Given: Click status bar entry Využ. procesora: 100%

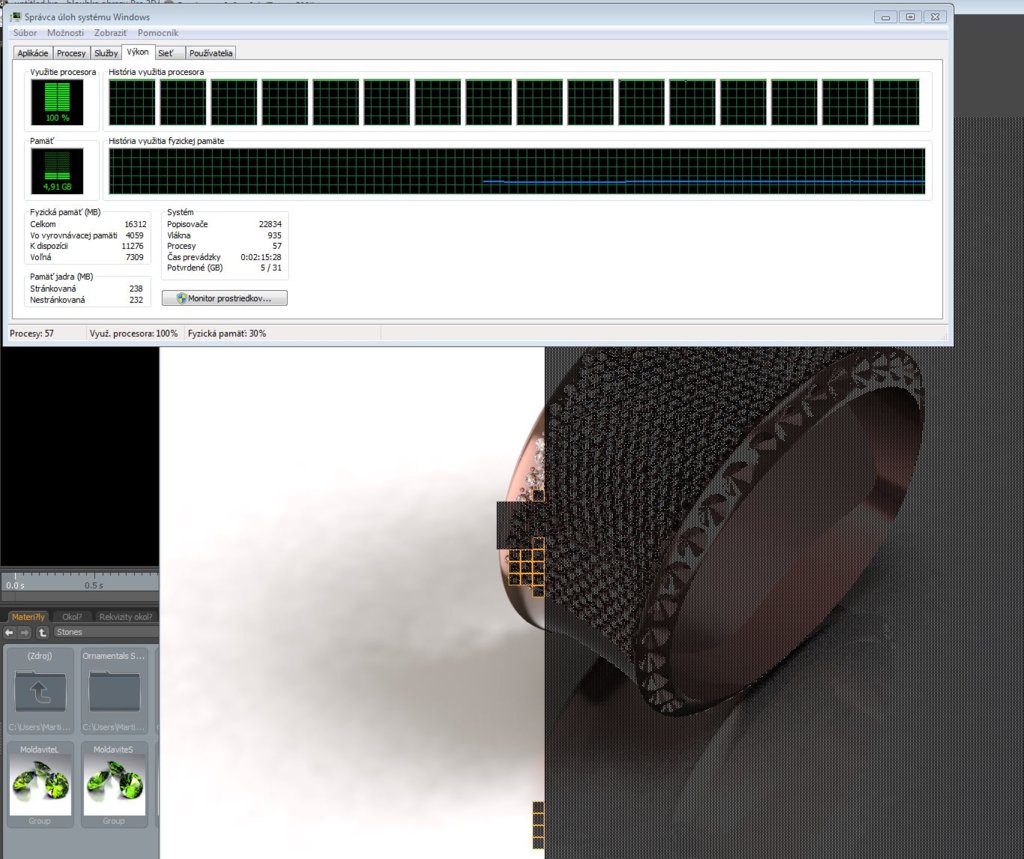Looking at the screenshot, I should coord(134,333).
